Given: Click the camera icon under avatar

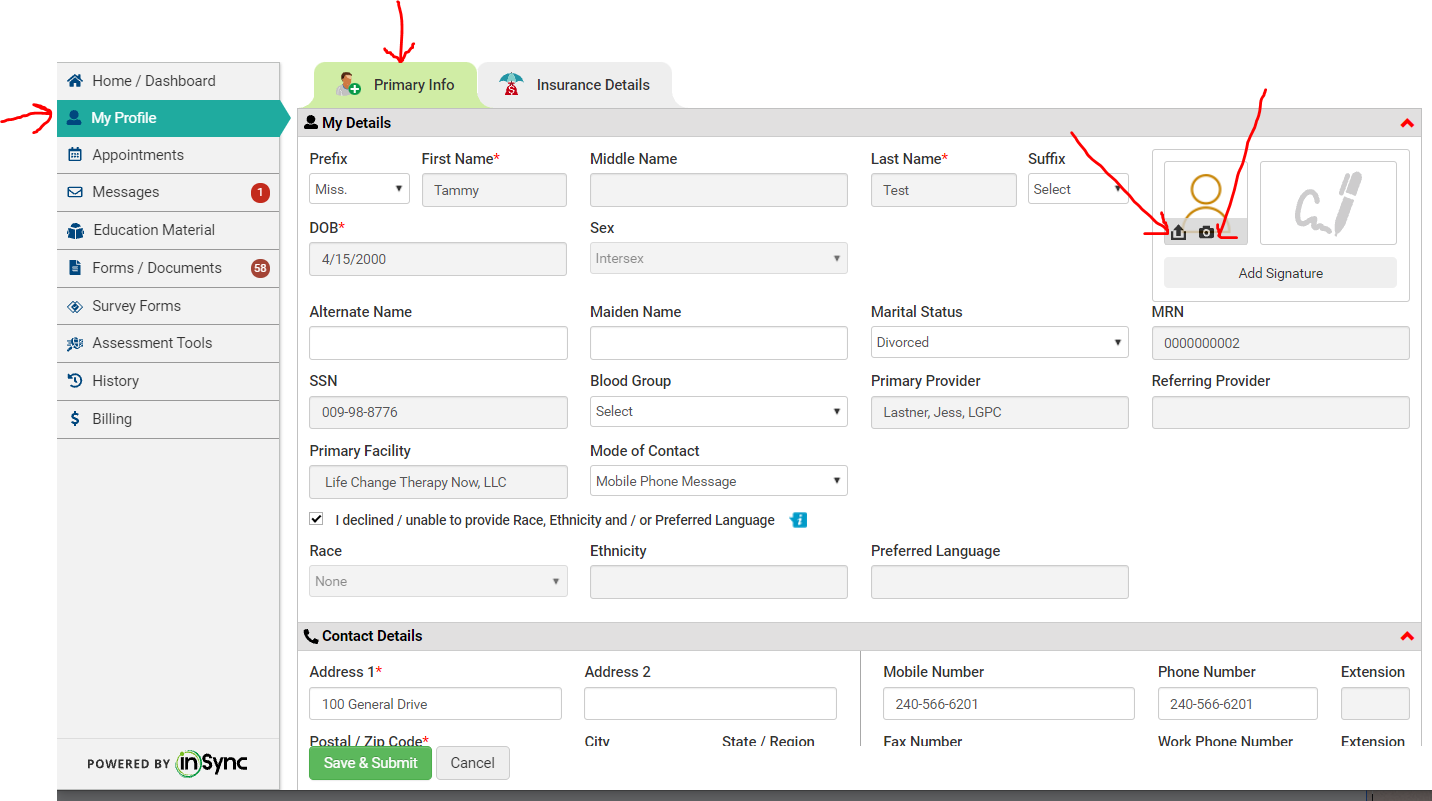Looking at the screenshot, I should (1206, 232).
